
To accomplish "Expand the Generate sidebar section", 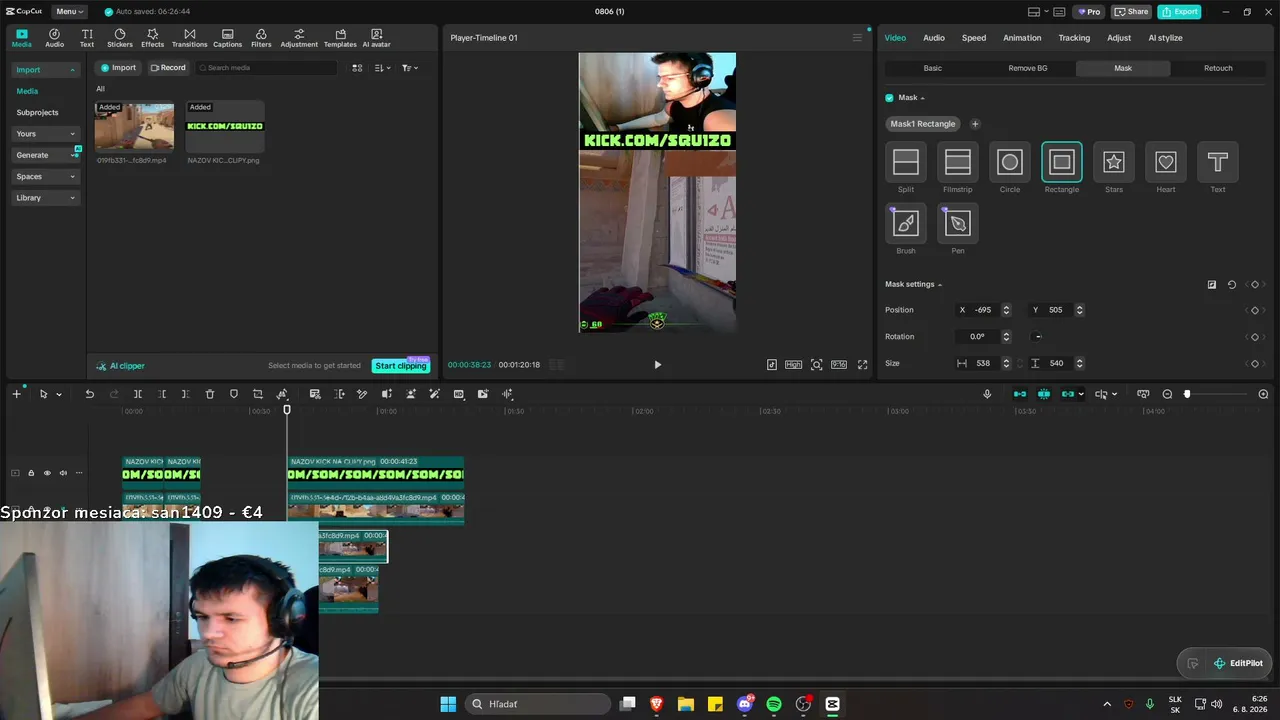I will coord(46,155).
